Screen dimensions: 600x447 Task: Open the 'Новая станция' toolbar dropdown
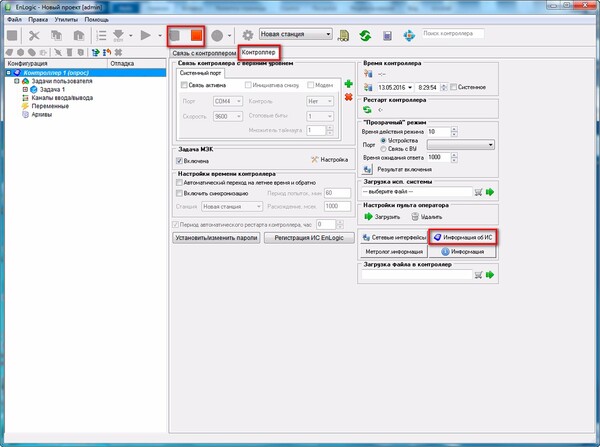tap(295, 34)
